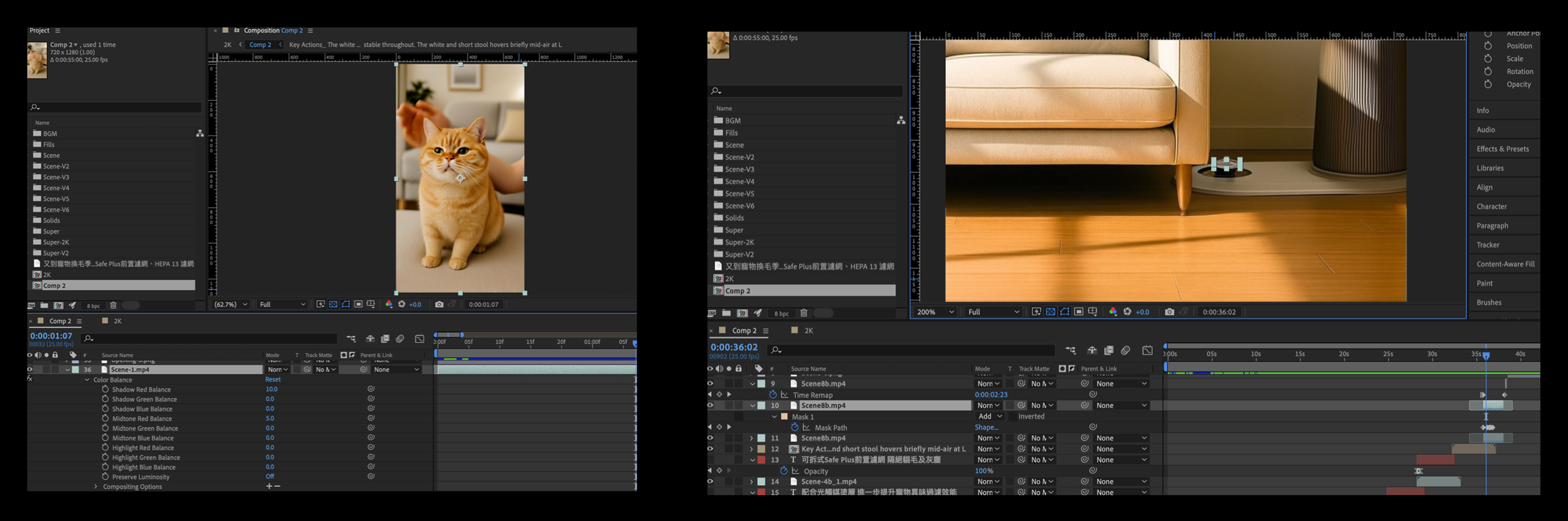Click Shape... link for Mask Path
This screenshot has height=521, width=1568.
(x=986, y=427)
